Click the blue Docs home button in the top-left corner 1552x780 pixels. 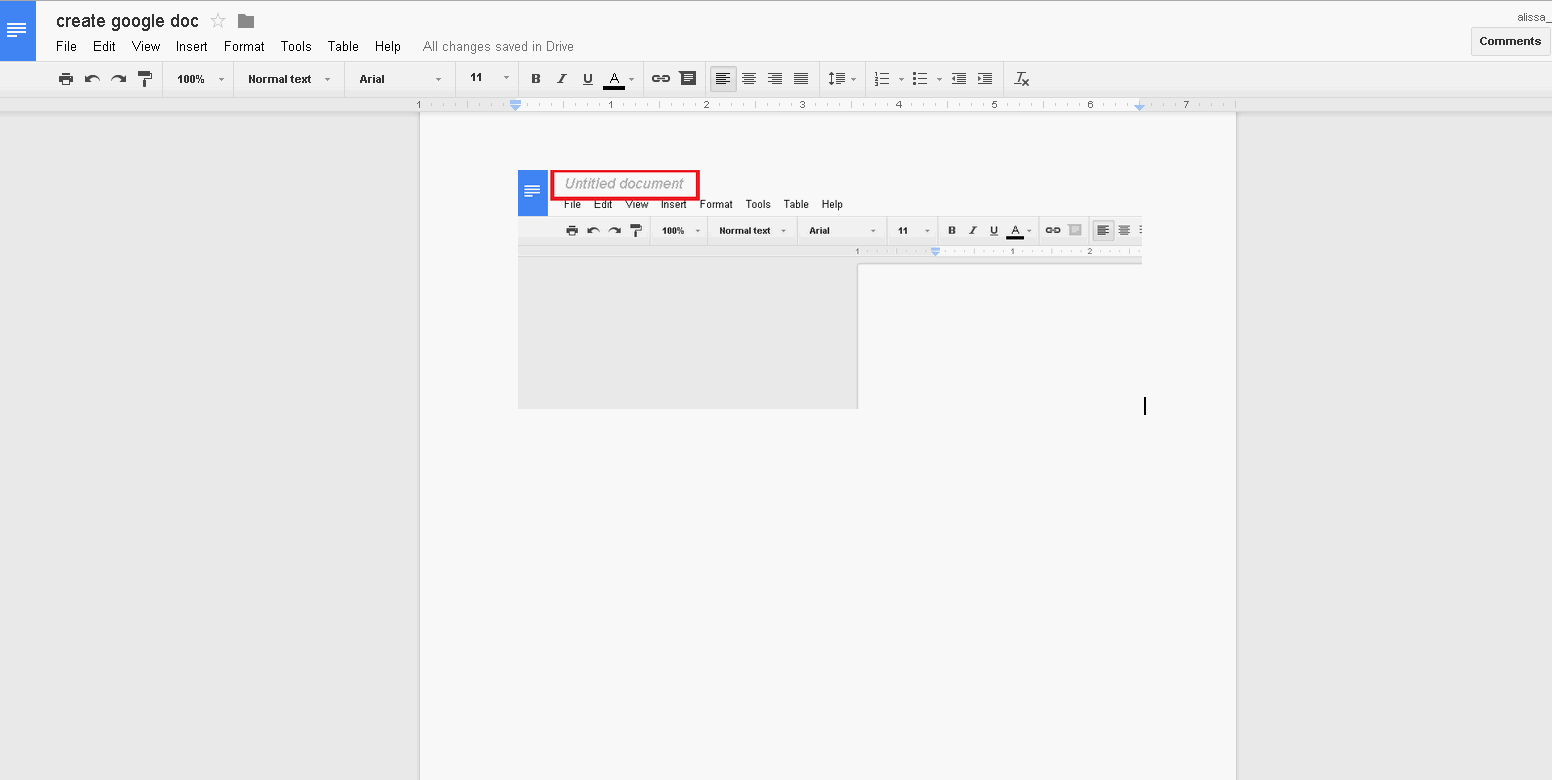pos(17,30)
